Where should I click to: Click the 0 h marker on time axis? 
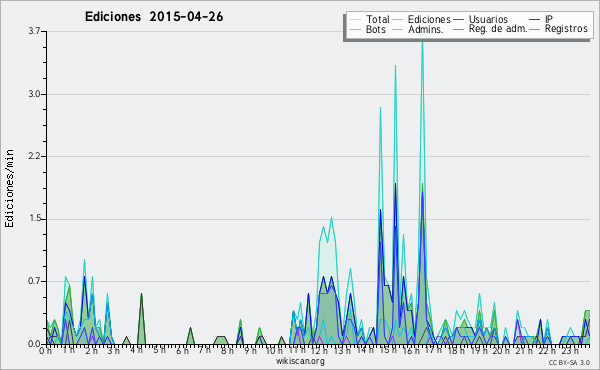point(45,350)
